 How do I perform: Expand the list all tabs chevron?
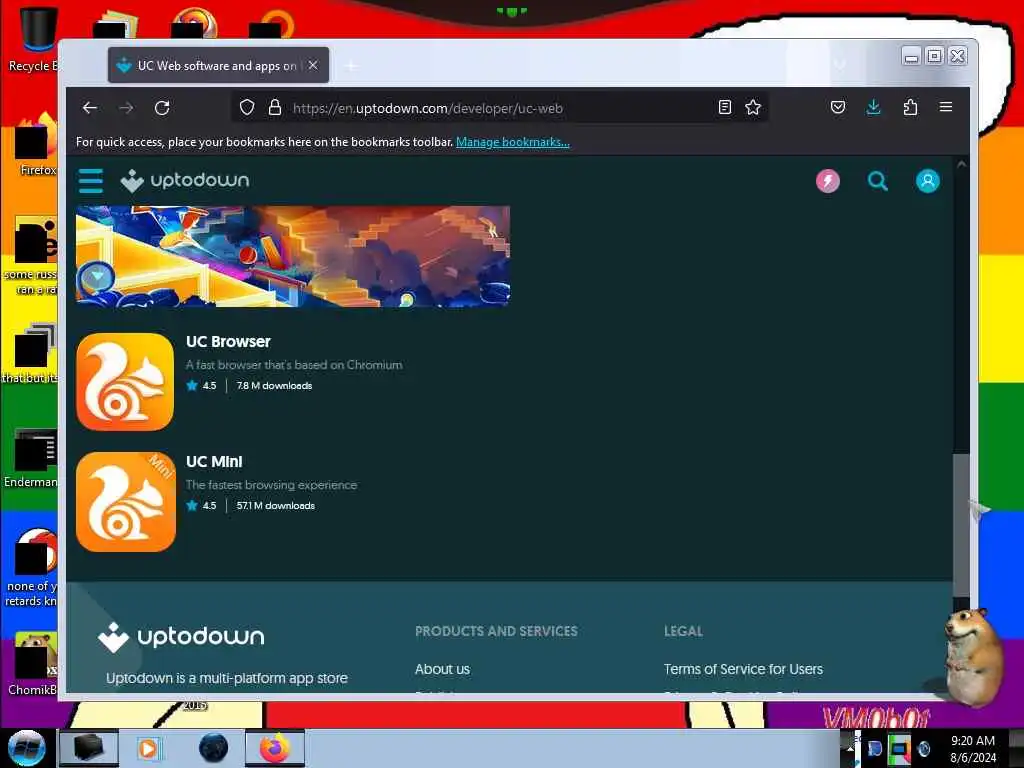pos(839,64)
